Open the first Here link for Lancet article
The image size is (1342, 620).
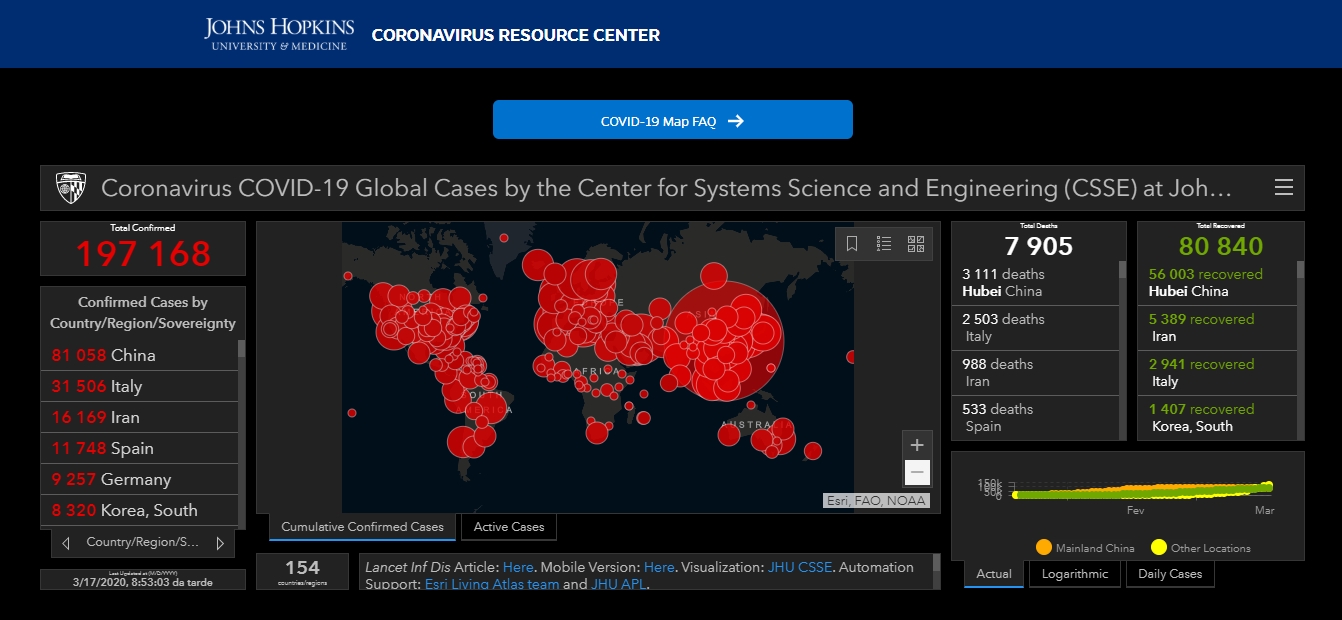click(518, 567)
